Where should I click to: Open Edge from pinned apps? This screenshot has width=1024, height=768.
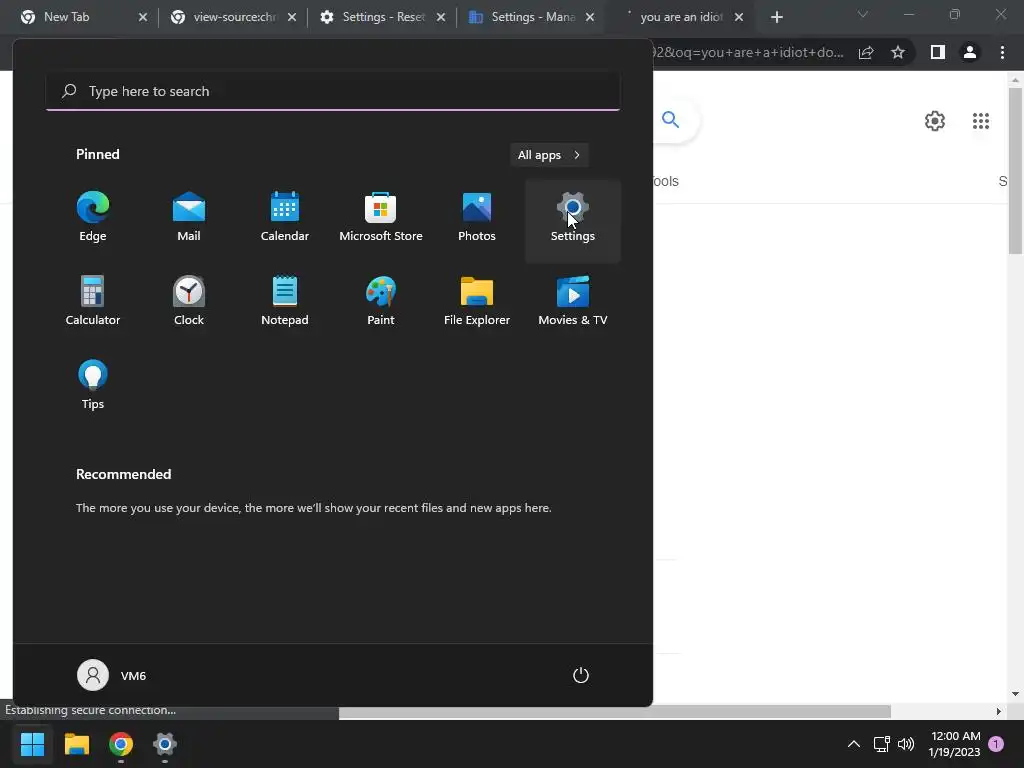pos(93,217)
